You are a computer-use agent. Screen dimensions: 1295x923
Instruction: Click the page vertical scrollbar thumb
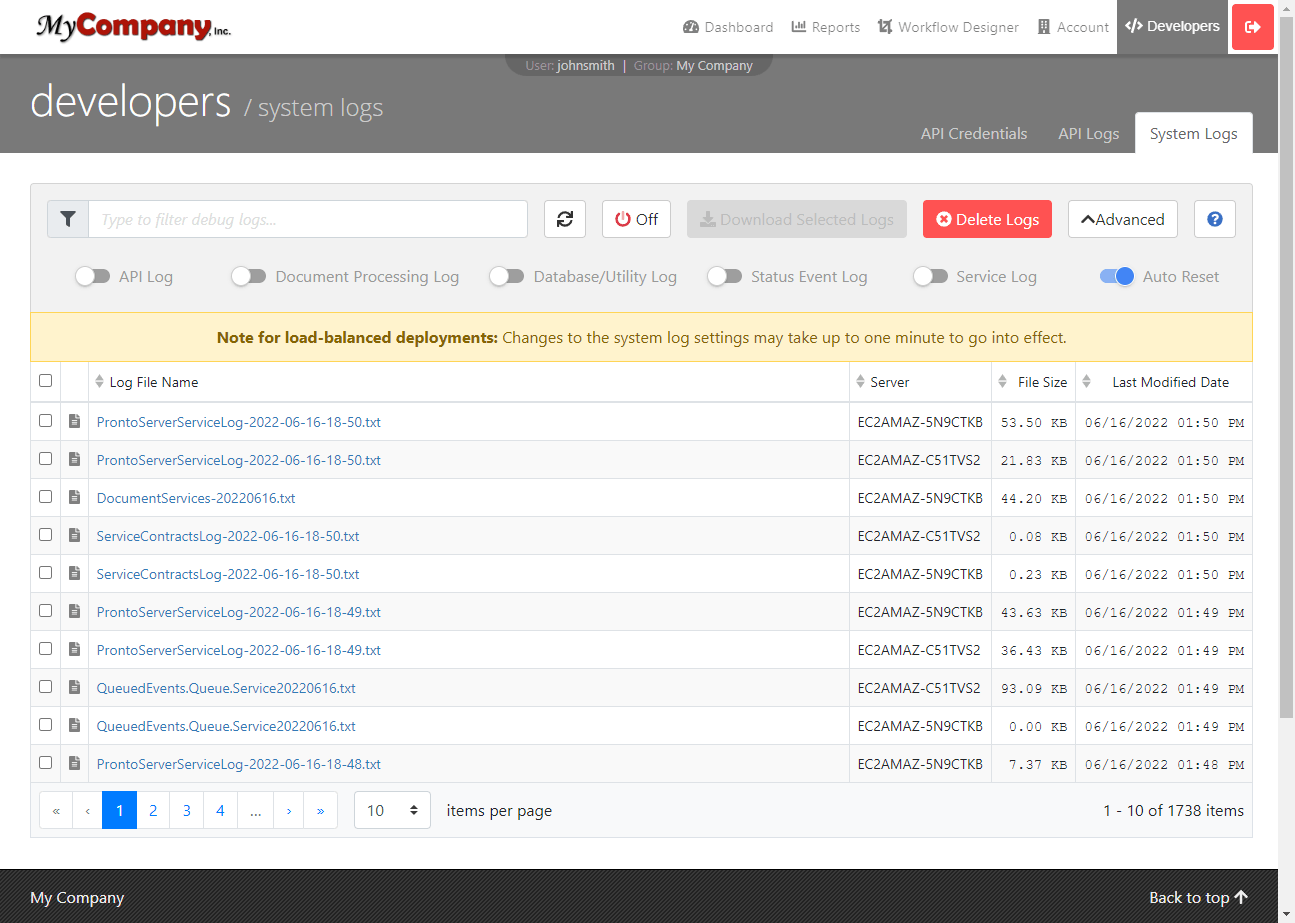tap(1286, 365)
